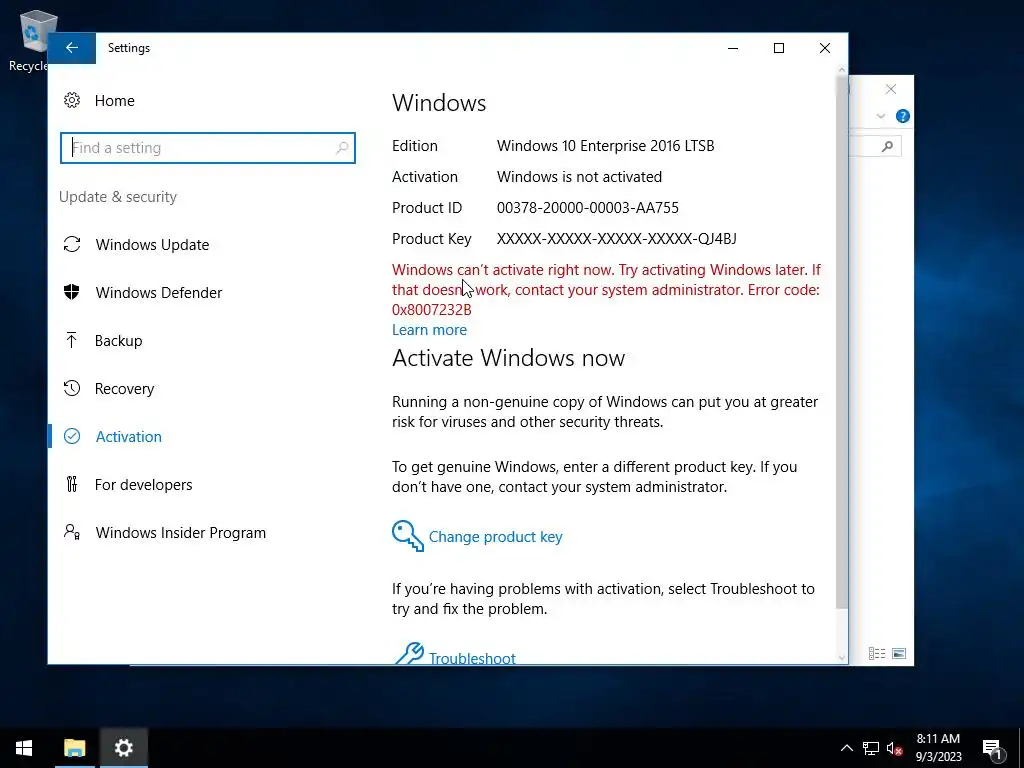Click the Home gear icon
Image resolution: width=1024 pixels, height=768 pixels.
coord(72,100)
